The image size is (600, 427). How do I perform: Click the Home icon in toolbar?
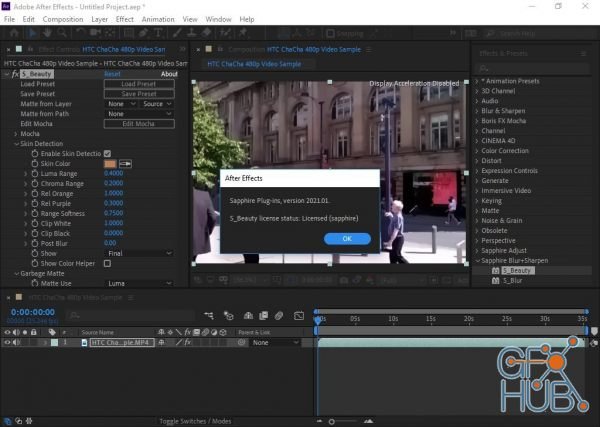[x=14, y=33]
